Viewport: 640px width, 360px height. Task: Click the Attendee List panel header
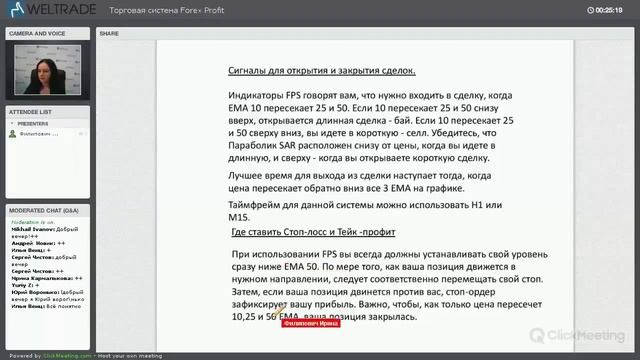pos(48,112)
